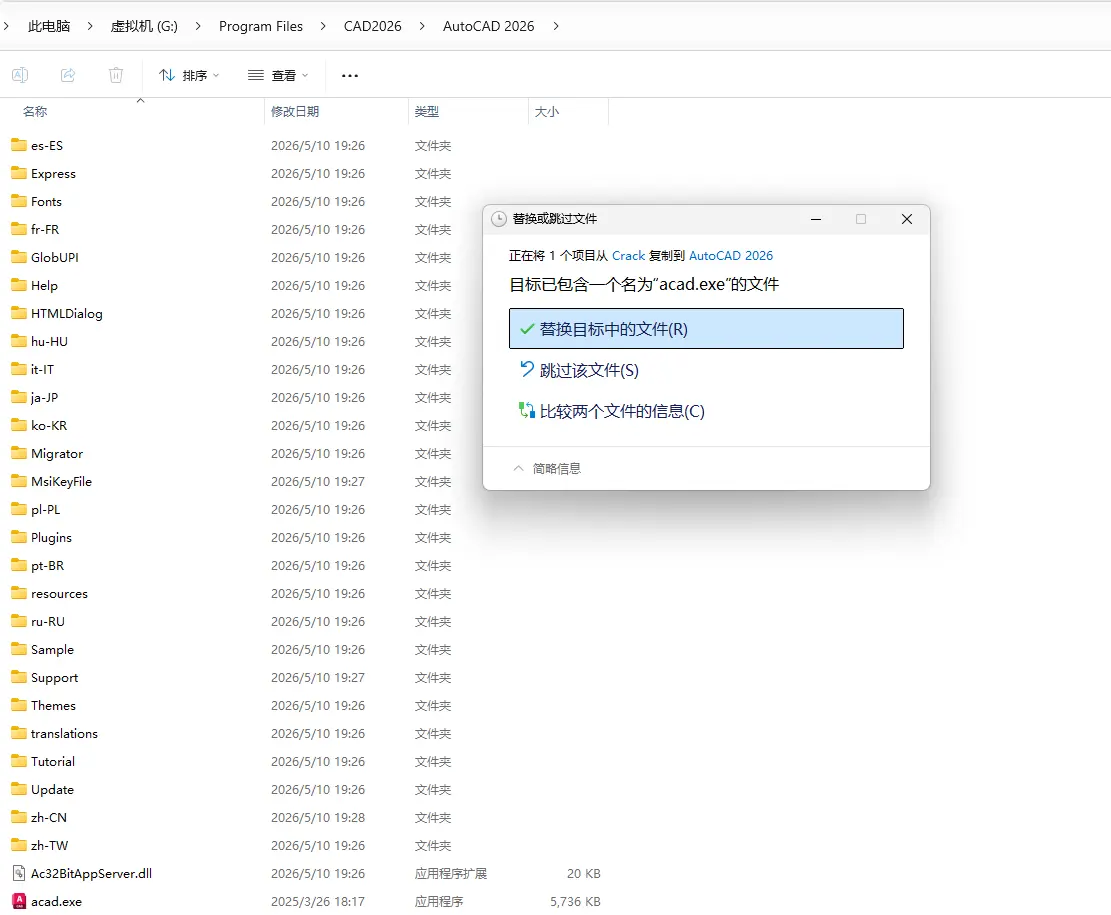Select the acad.exe application file icon
The image size is (1111, 915).
tap(19, 902)
